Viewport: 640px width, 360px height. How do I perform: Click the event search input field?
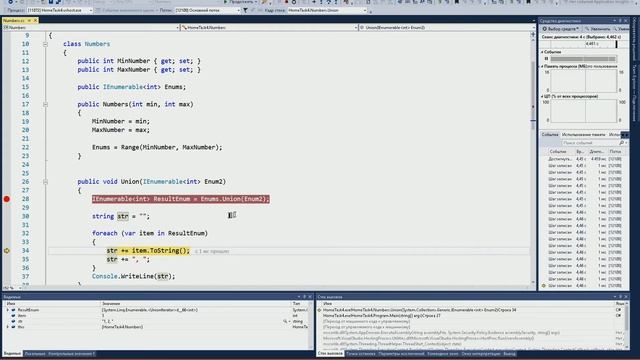tap(589, 143)
